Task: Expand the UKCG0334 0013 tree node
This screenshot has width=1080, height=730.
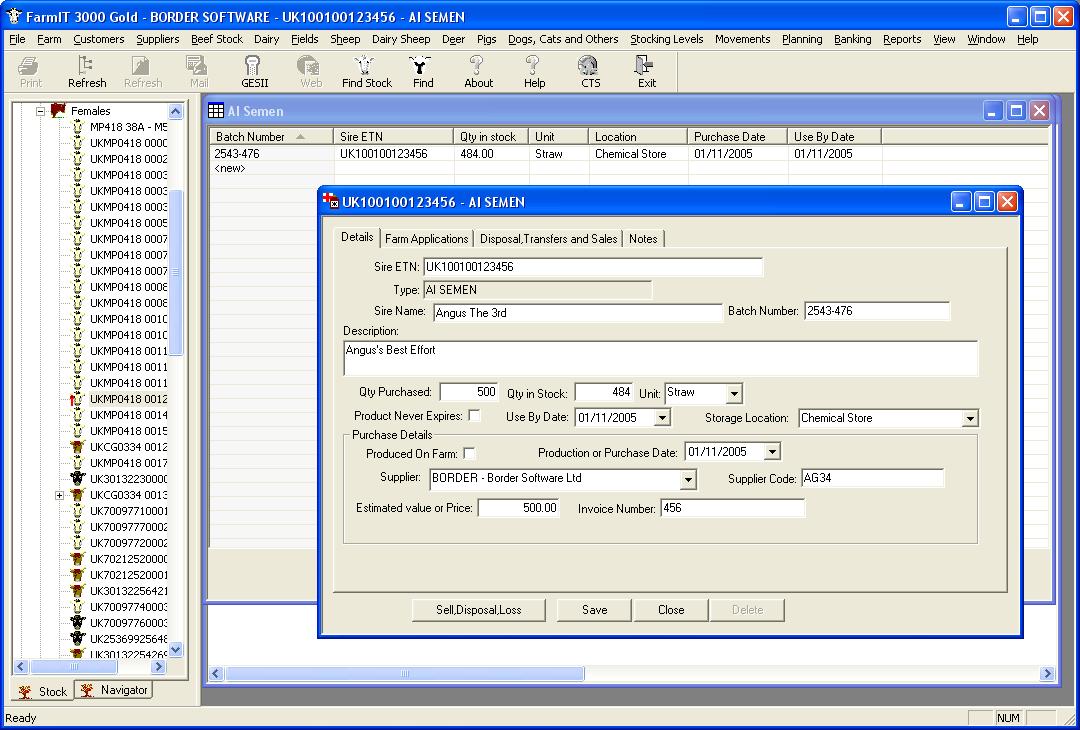Action: [59, 495]
